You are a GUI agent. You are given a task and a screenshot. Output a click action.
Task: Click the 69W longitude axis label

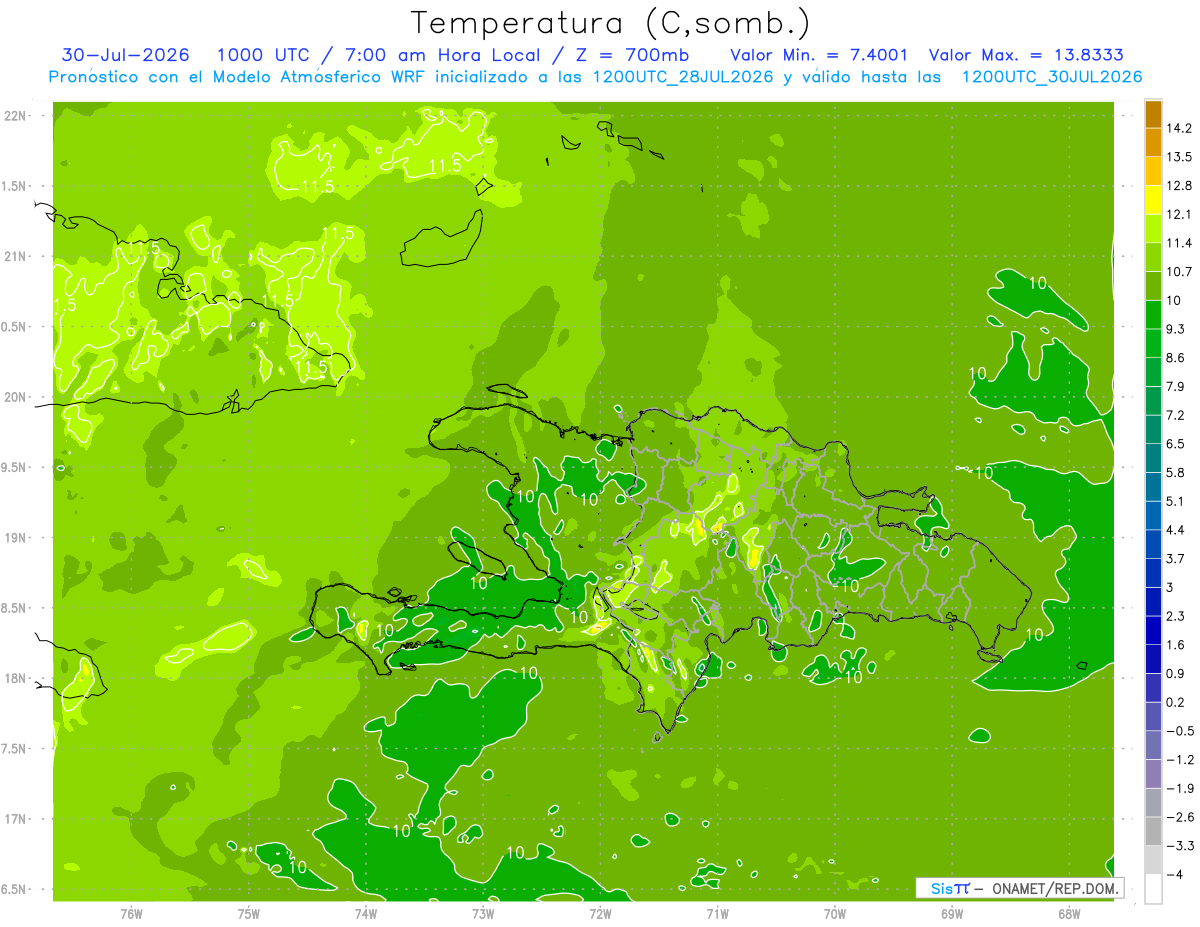(x=952, y=913)
